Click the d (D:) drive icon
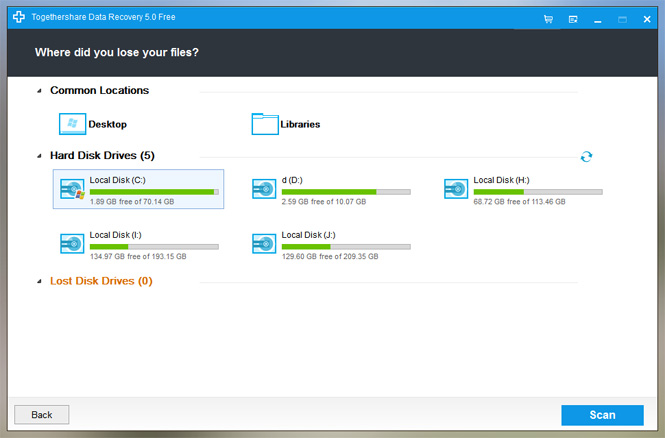665x438 pixels. coord(264,189)
